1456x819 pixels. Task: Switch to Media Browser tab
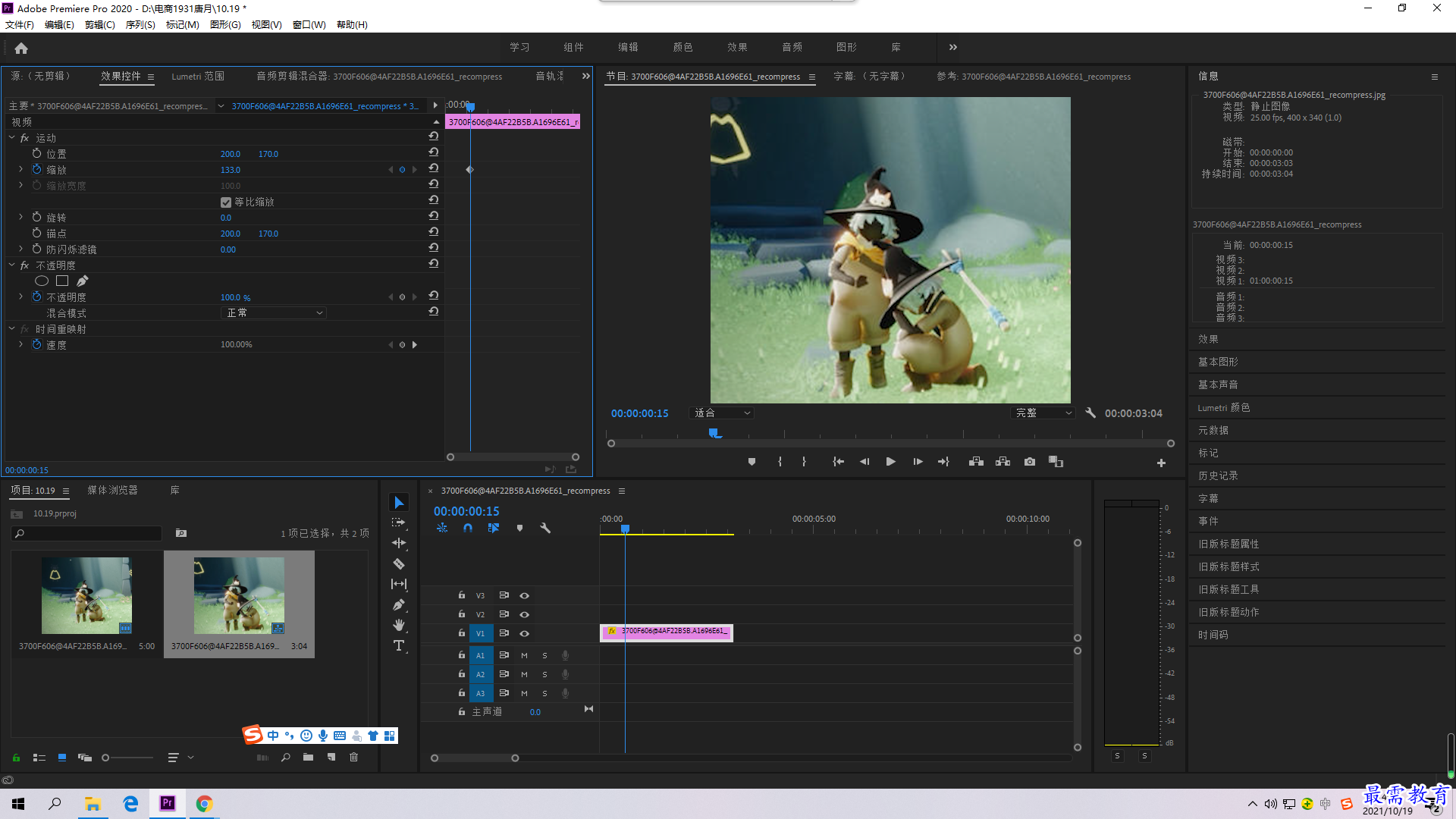click(112, 491)
